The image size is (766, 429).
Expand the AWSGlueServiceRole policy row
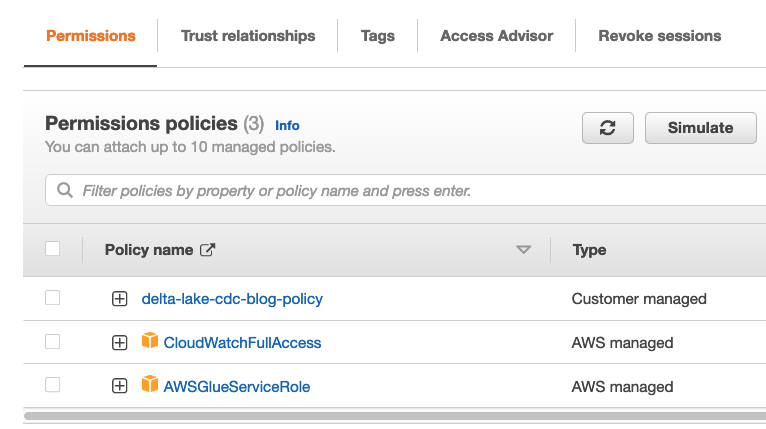tap(120, 387)
